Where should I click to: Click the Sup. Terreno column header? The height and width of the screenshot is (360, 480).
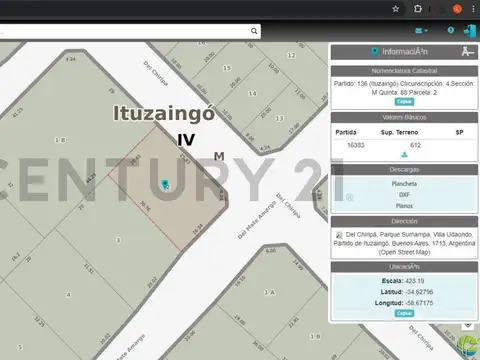point(399,132)
